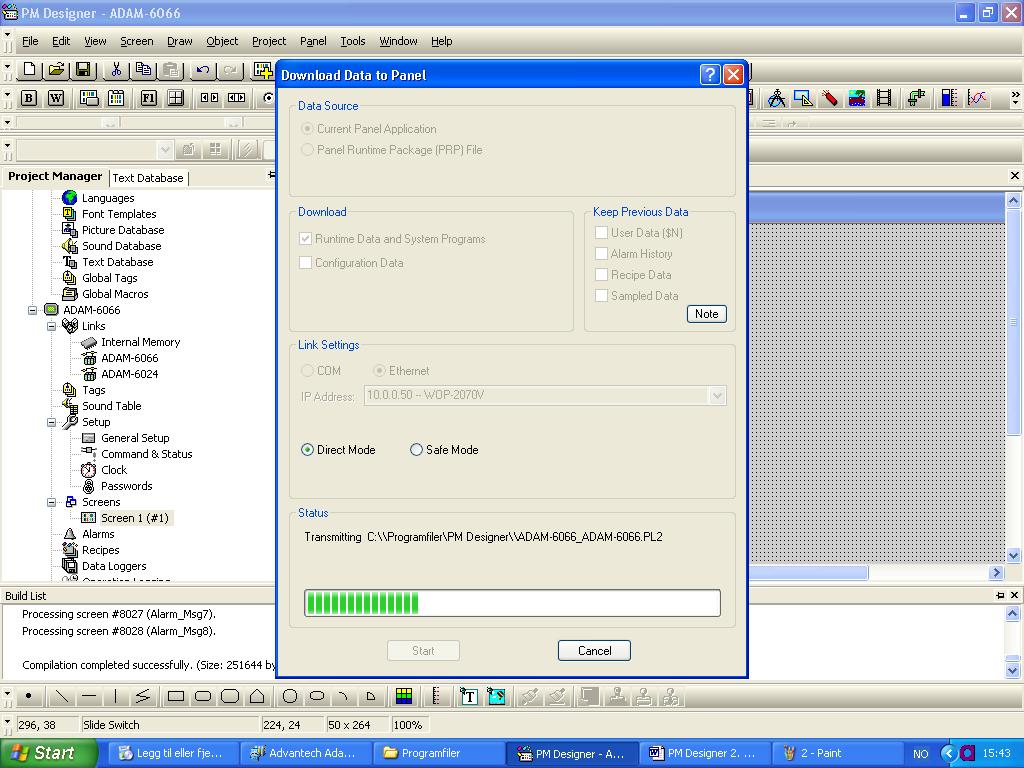Open the Screen menu
The height and width of the screenshot is (768, 1024).
click(x=136, y=41)
